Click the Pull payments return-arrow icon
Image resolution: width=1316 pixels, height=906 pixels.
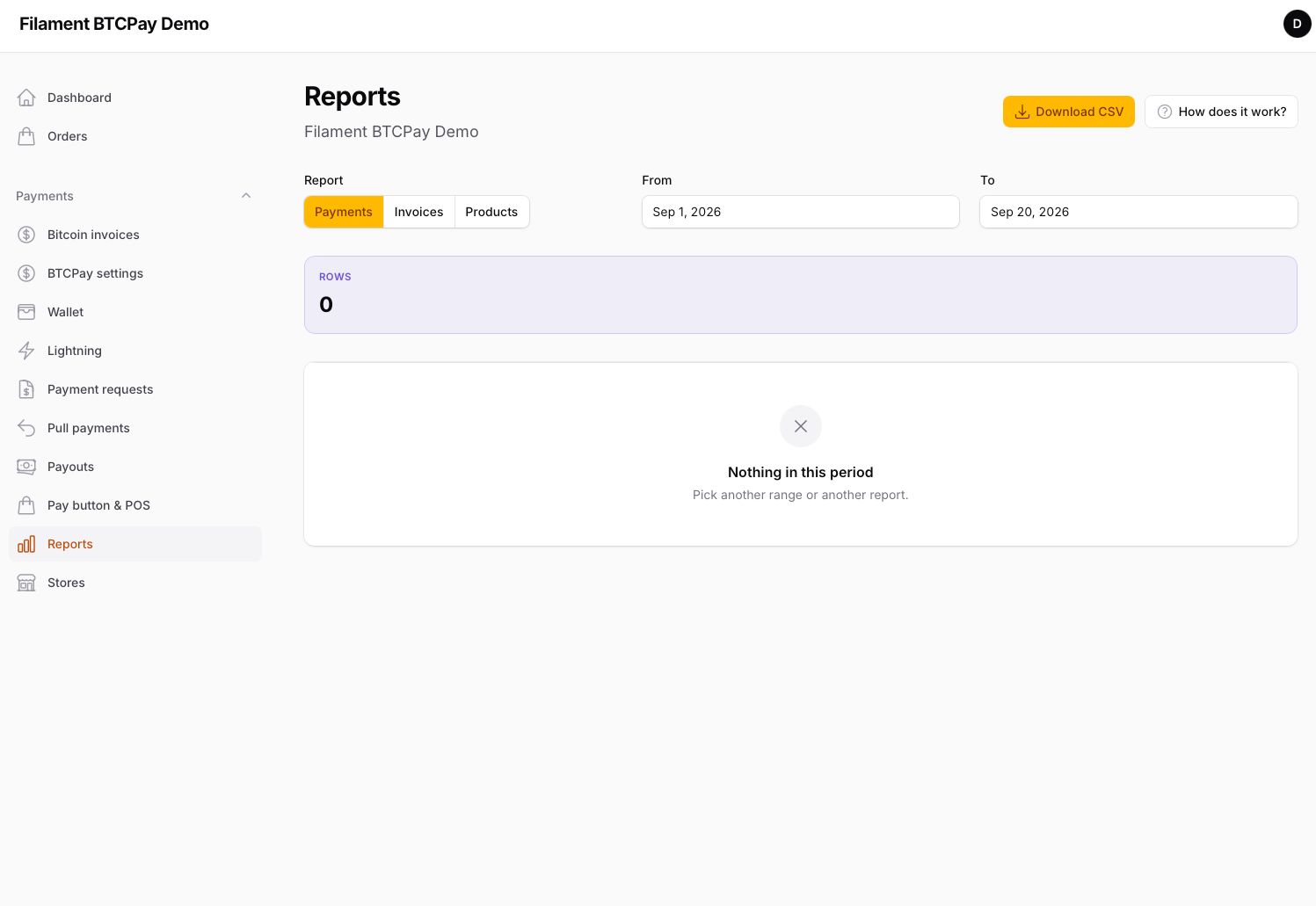click(26, 428)
